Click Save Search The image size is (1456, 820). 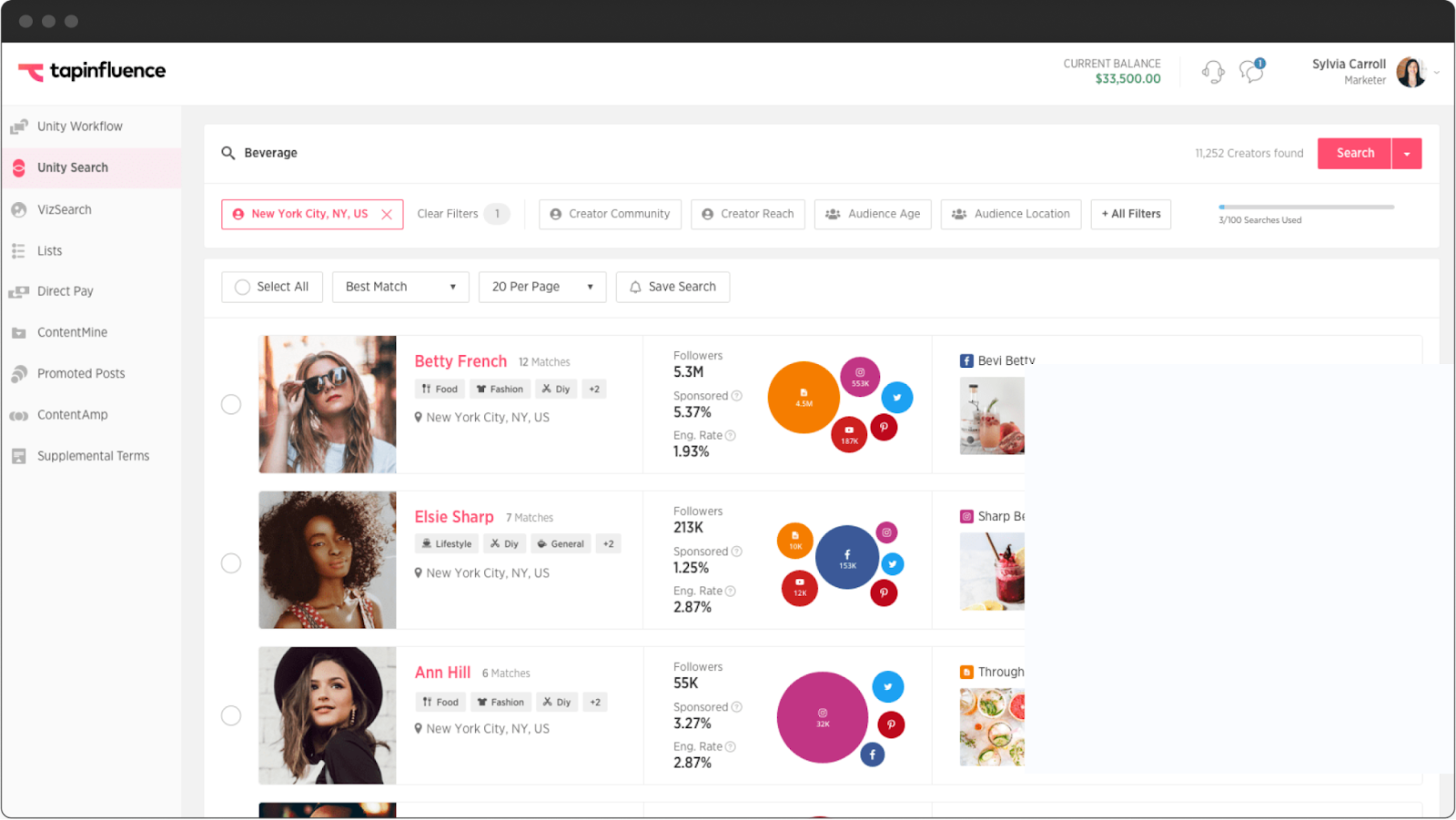[672, 287]
